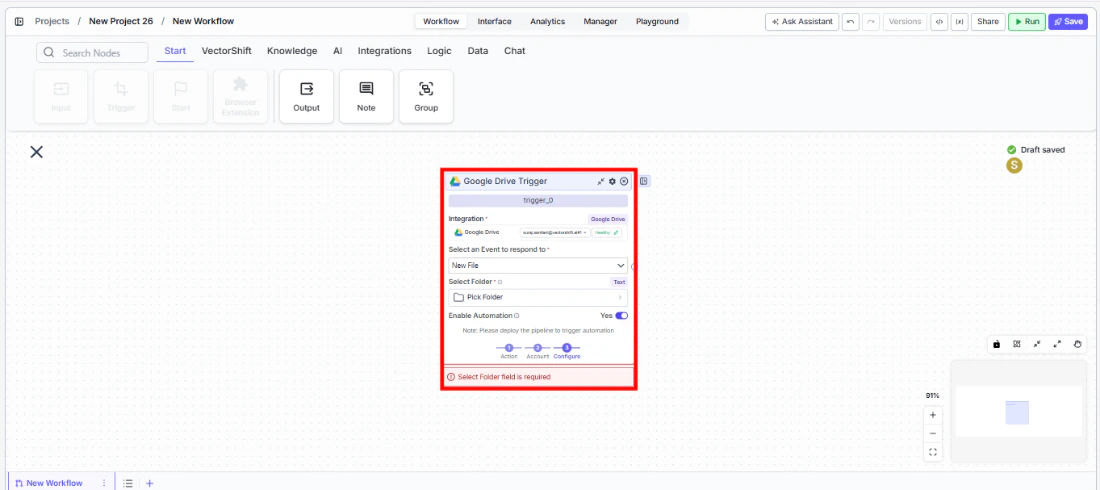This screenshot has height=490, width=1100.
Task: Click the Share button
Action: (988, 22)
